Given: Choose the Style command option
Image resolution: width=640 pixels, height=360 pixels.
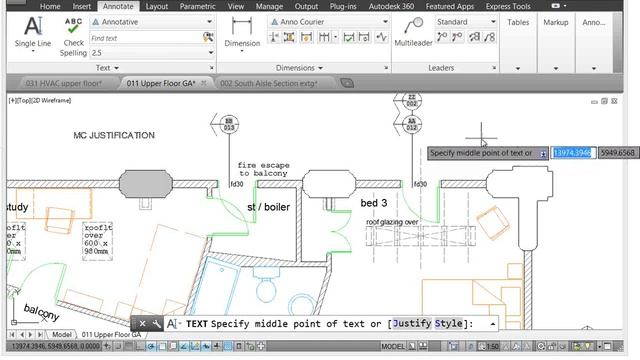Looking at the screenshot, I should click(449, 324).
